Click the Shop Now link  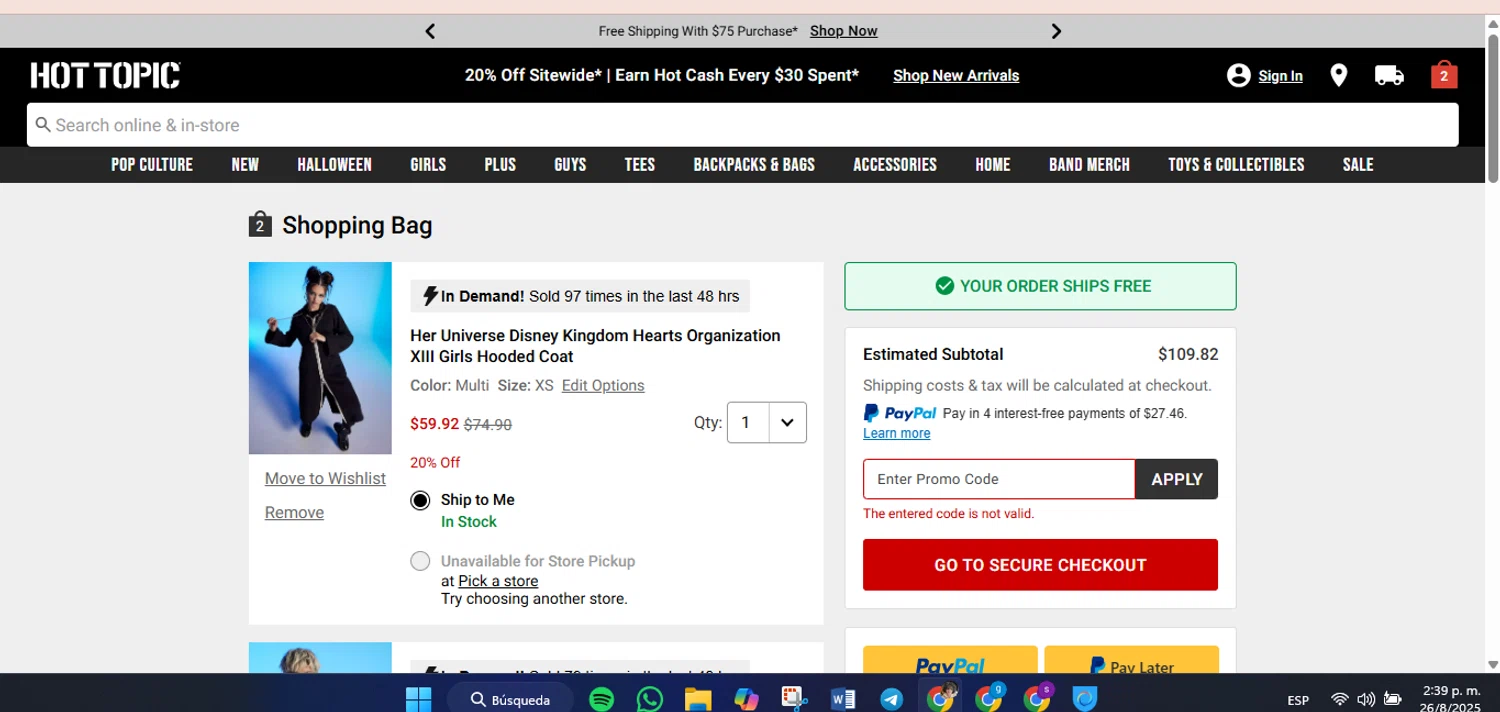843,31
